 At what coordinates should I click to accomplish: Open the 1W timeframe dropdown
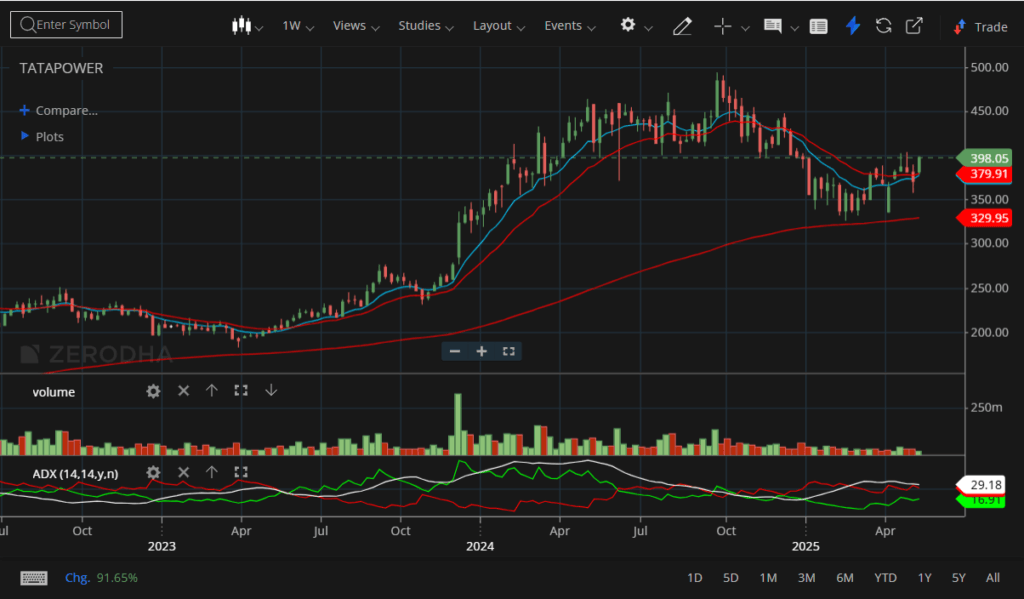pyautogui.click(x=298, y=26)
